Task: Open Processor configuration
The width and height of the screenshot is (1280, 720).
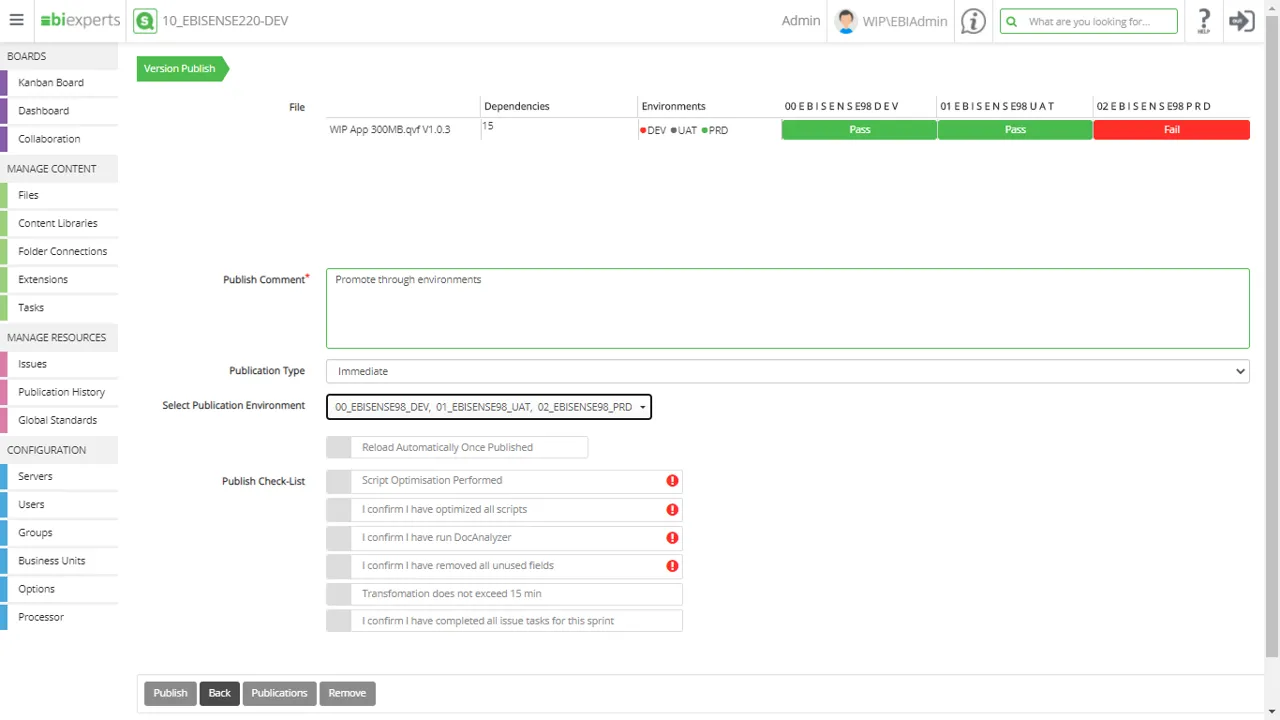Action: [x=41, y=617]
